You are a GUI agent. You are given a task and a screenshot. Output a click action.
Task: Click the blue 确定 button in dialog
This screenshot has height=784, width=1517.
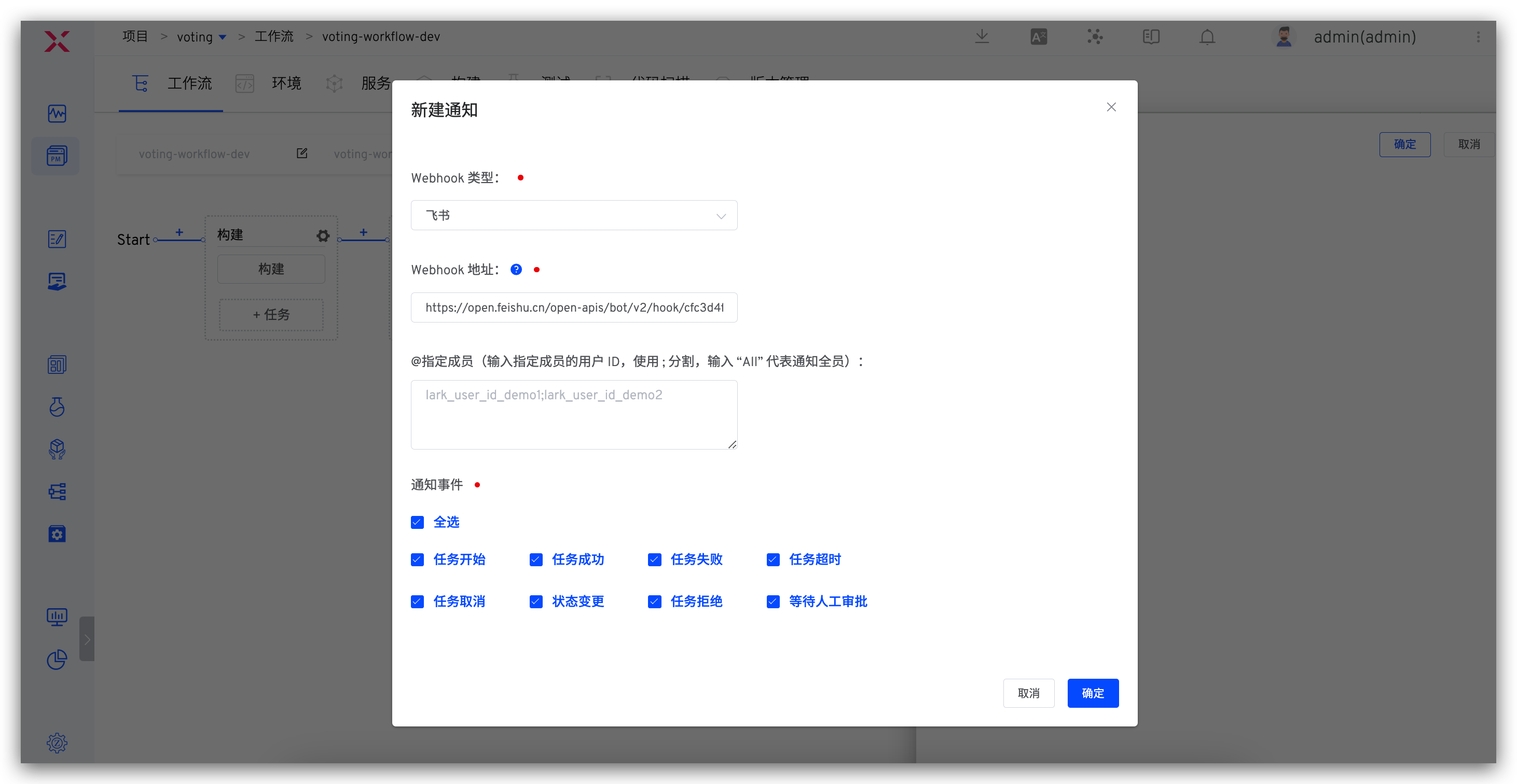point(1093,693)
